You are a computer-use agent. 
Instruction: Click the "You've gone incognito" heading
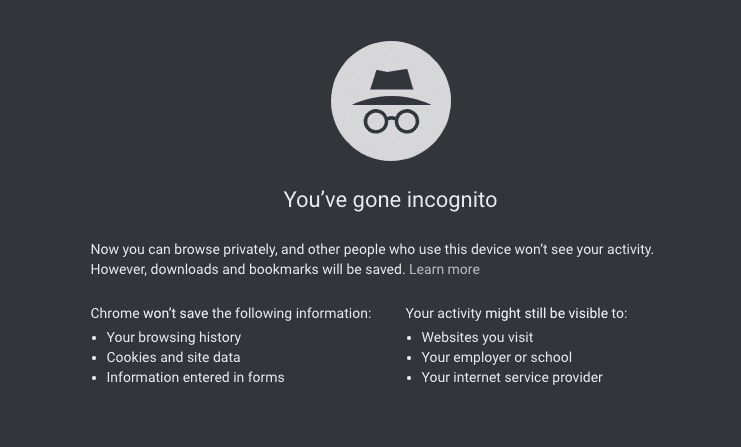pyautogui.click(x=390, y=199)
